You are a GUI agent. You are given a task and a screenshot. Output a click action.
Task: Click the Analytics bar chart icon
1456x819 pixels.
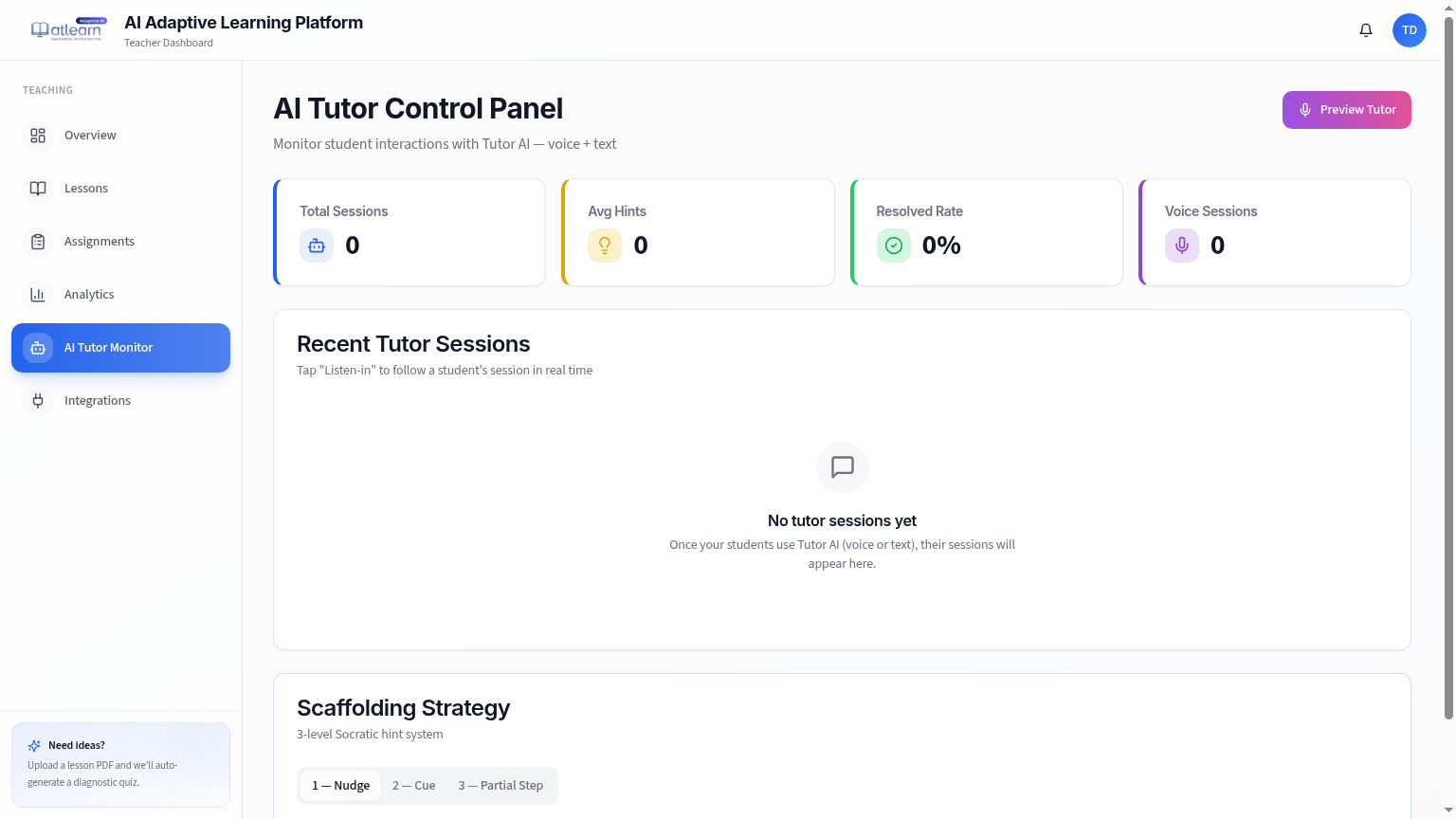click(x=38, y=295)
